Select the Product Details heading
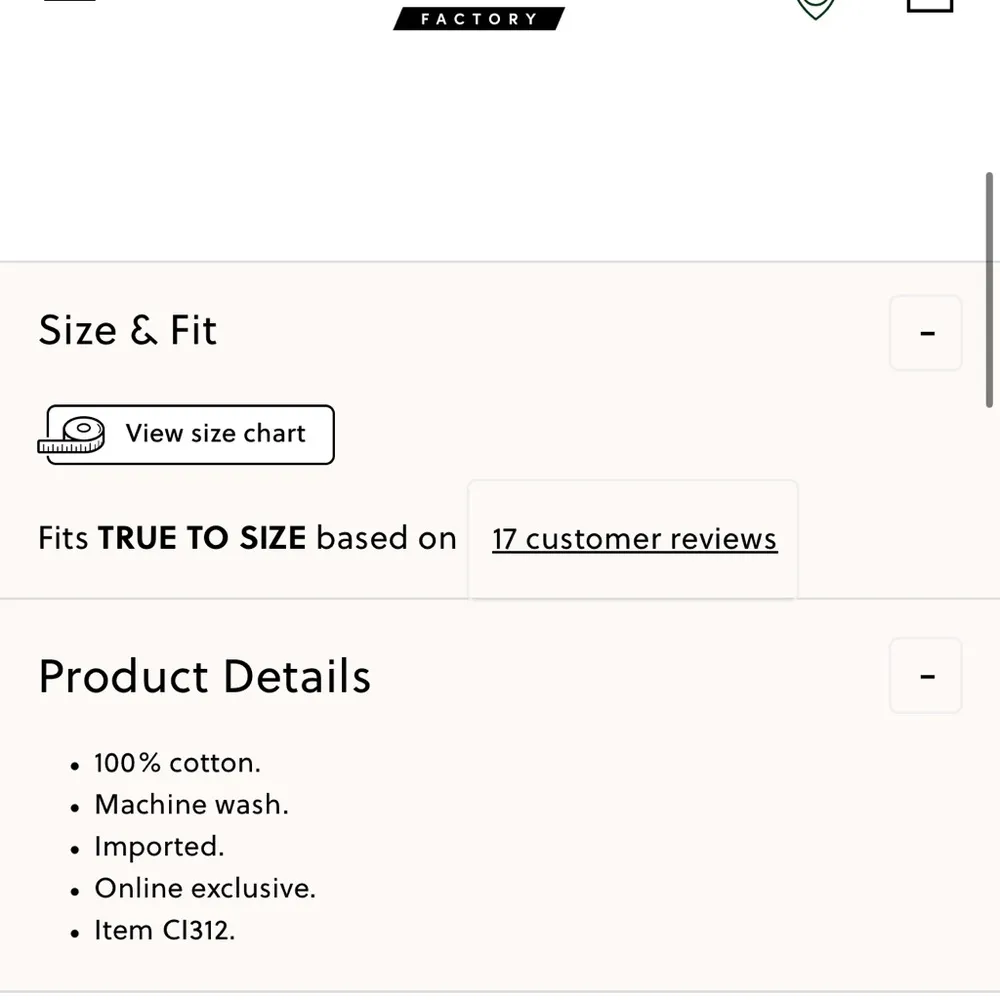Screen dimensions: 1000x1000 [x=204, y=675]
